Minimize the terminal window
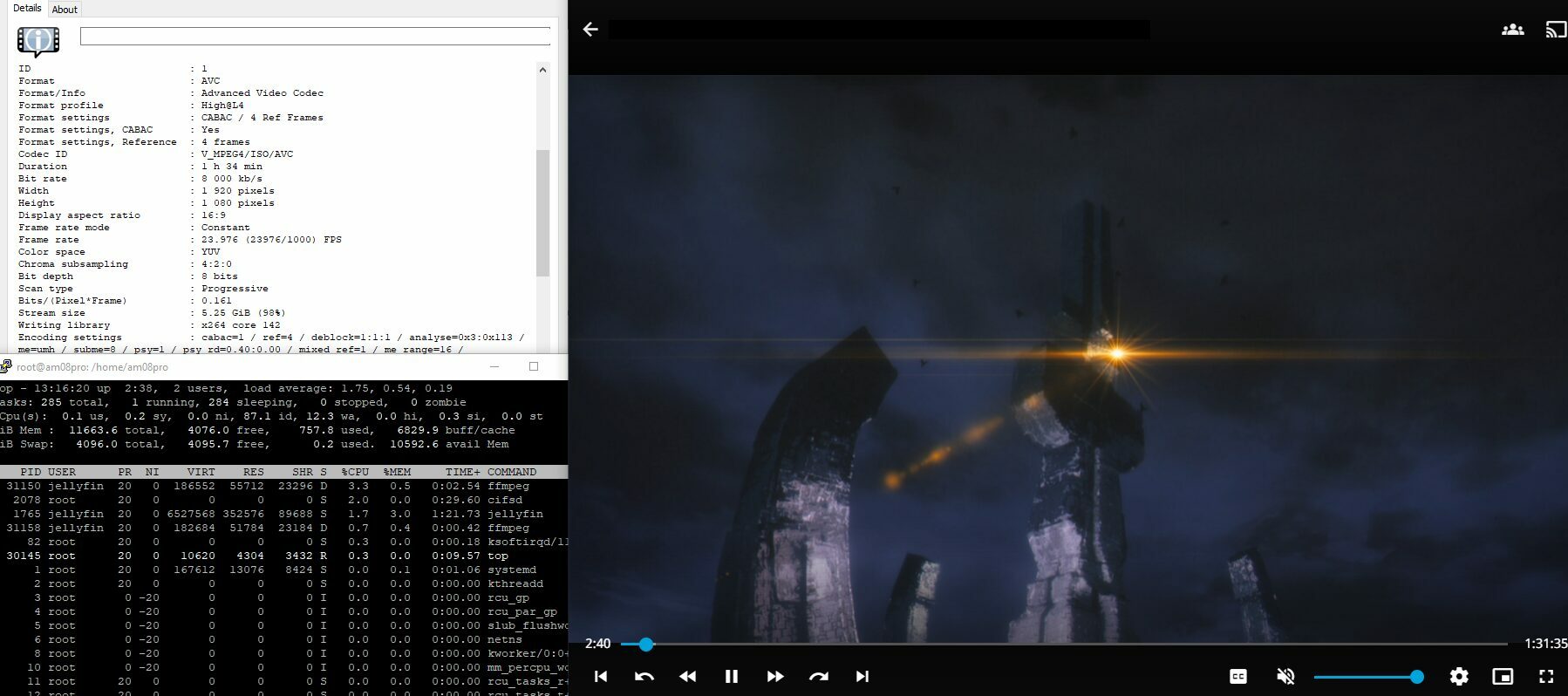This screenshot has width=1568, height=696. pyautogui.click(x=494, y=366)
